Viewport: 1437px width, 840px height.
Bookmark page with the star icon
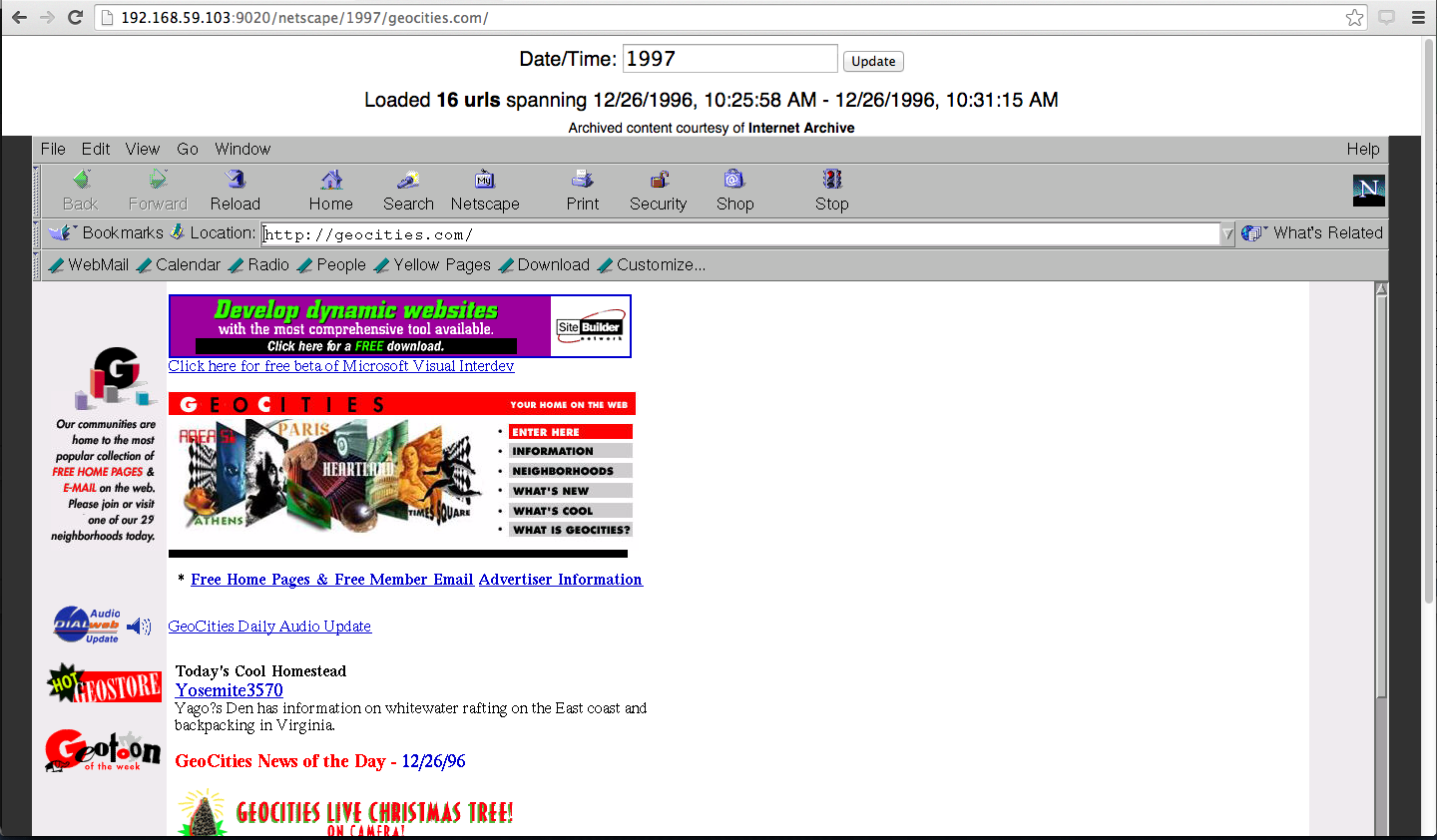(x=1354, y=18)
